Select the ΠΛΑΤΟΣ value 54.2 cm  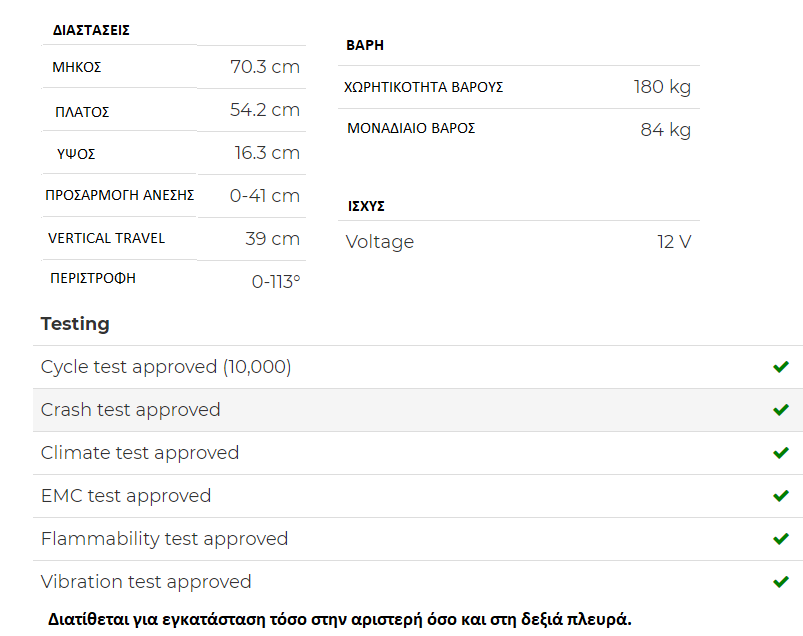pyautogui.click(x=265, y=110)
